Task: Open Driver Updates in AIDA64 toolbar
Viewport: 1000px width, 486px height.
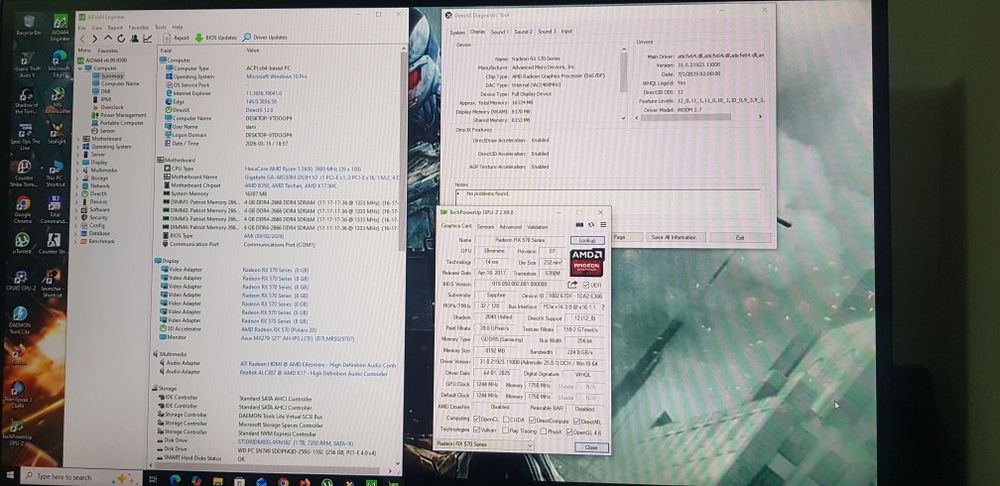Action: pos(265,38)
